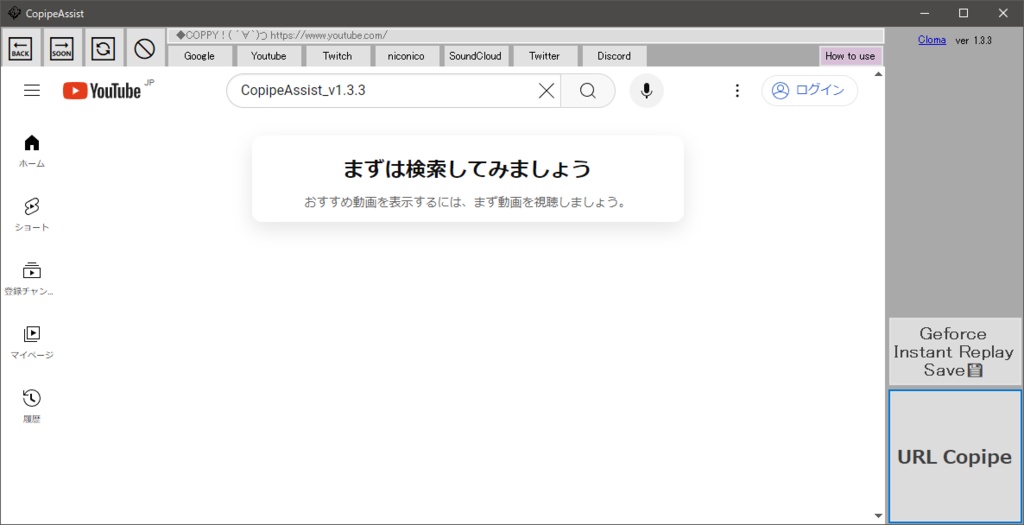Click the SOON forward navigation icon
This screenshot has height=525, width=1024.
[62, 47]
